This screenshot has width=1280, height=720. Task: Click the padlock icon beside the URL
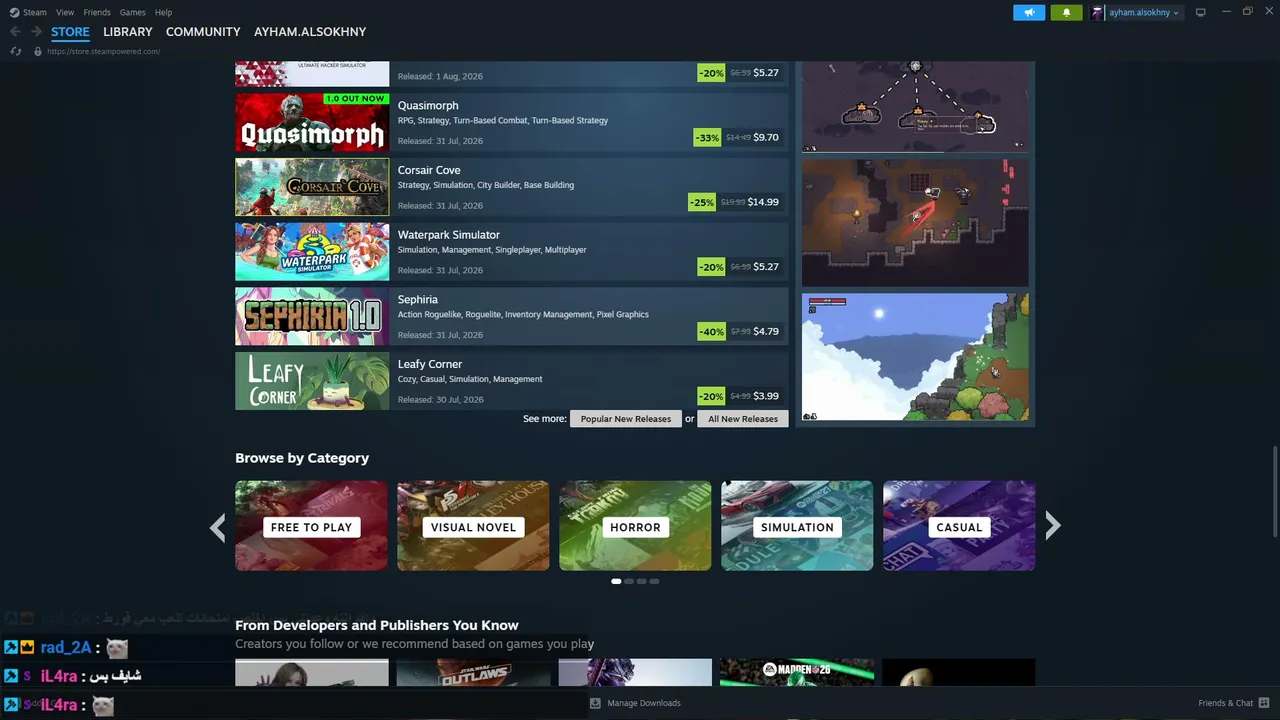pos(38,51)
